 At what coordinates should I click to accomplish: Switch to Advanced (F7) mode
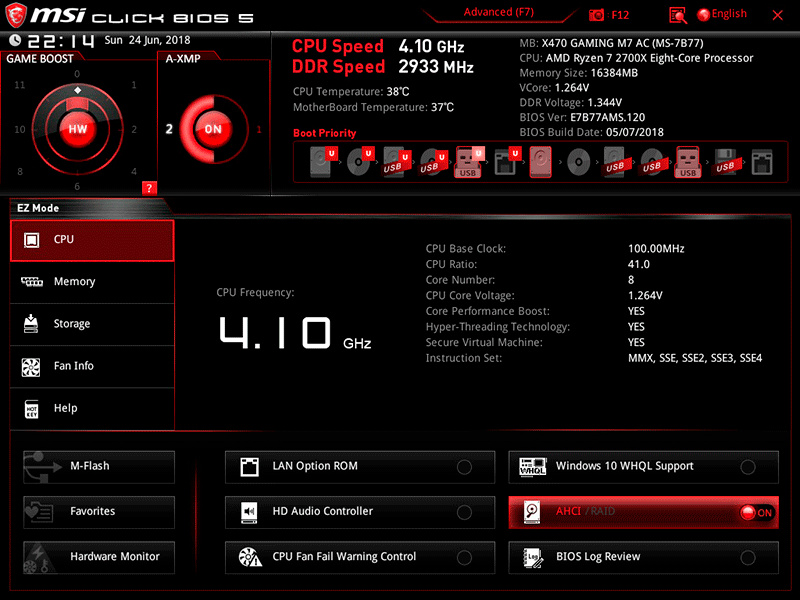click(x=498, y=12)
